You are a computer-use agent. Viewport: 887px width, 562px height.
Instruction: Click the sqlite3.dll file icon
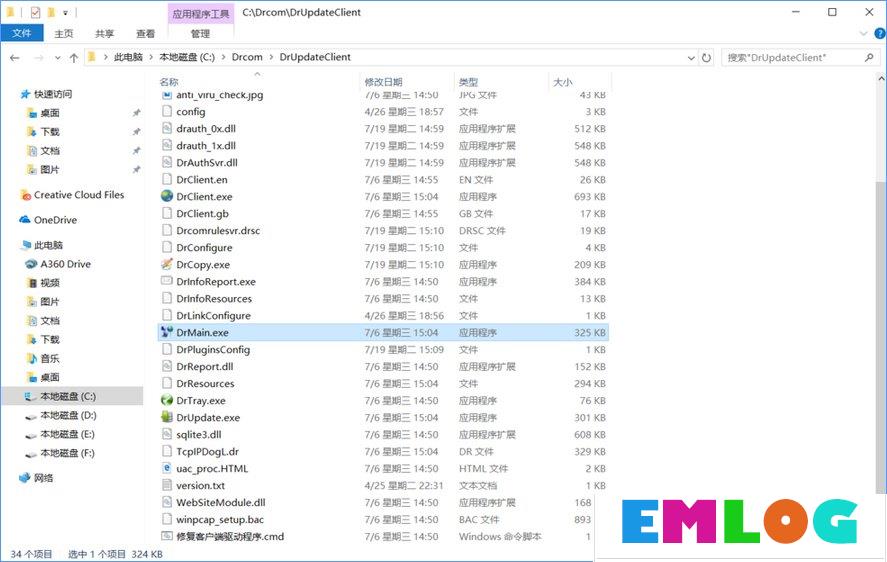point(167,434)
